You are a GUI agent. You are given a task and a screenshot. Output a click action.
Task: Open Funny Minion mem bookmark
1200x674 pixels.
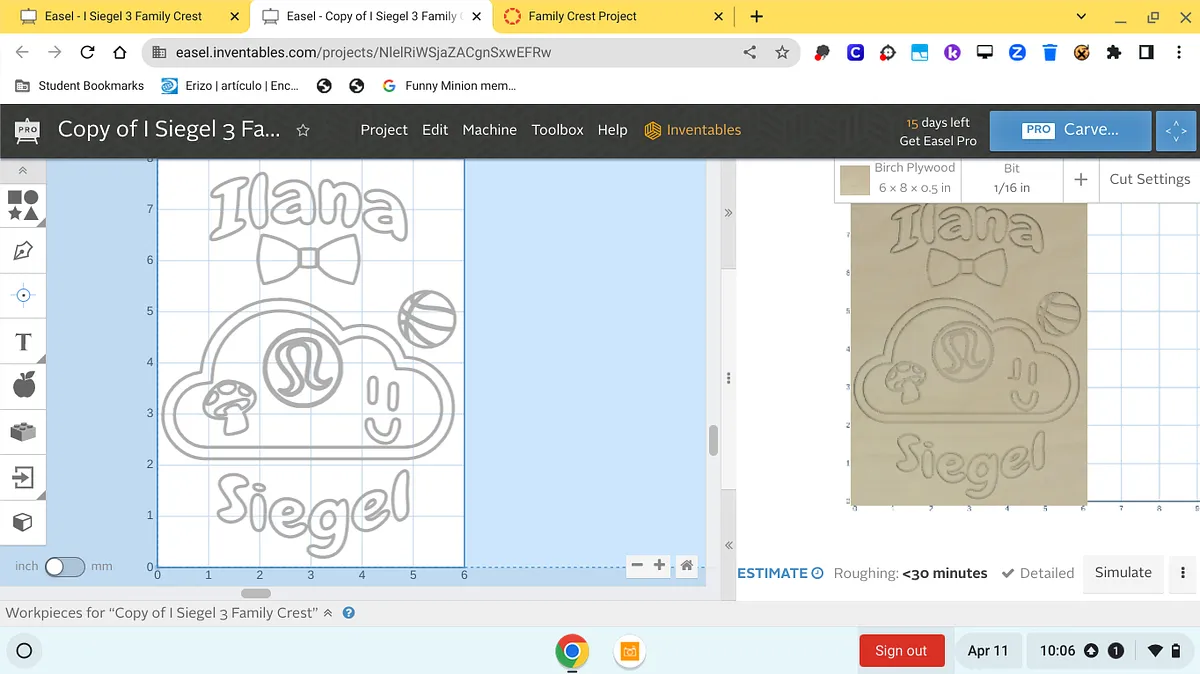coord(449,86)
